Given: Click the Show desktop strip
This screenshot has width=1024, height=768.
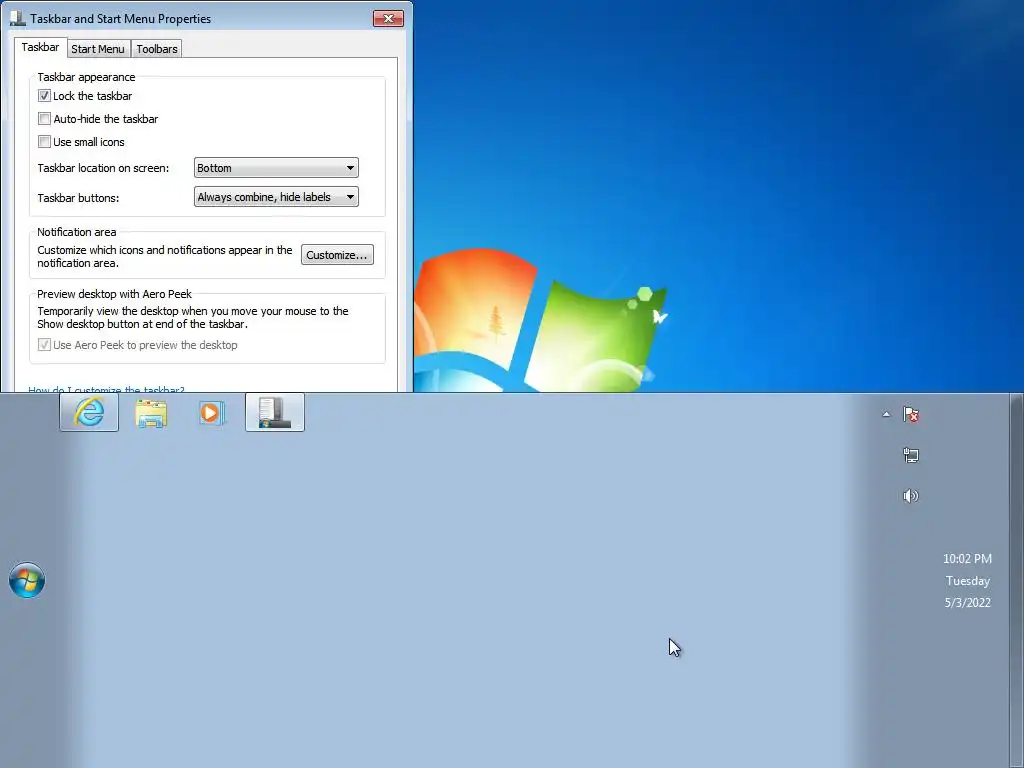Looking at the screenshot, I should click(x=1017, y=581).
